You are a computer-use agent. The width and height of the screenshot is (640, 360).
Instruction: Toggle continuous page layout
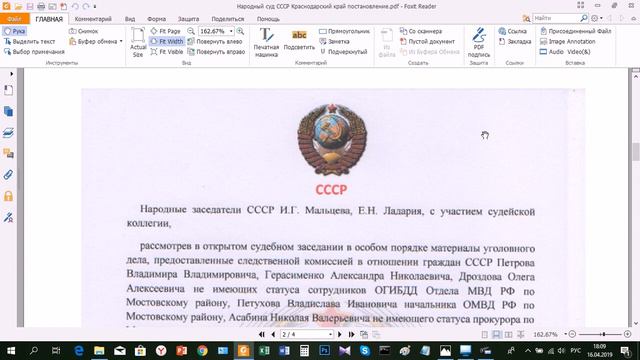coord(496,335)
